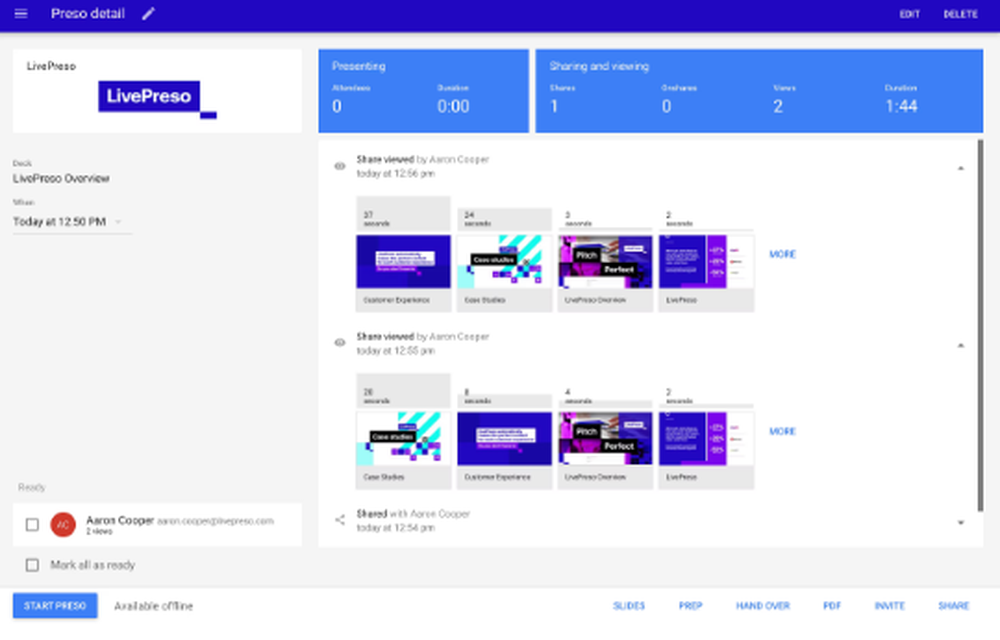
Task: Click the LivePreso logo card
Action: click(x=157, y=91)
